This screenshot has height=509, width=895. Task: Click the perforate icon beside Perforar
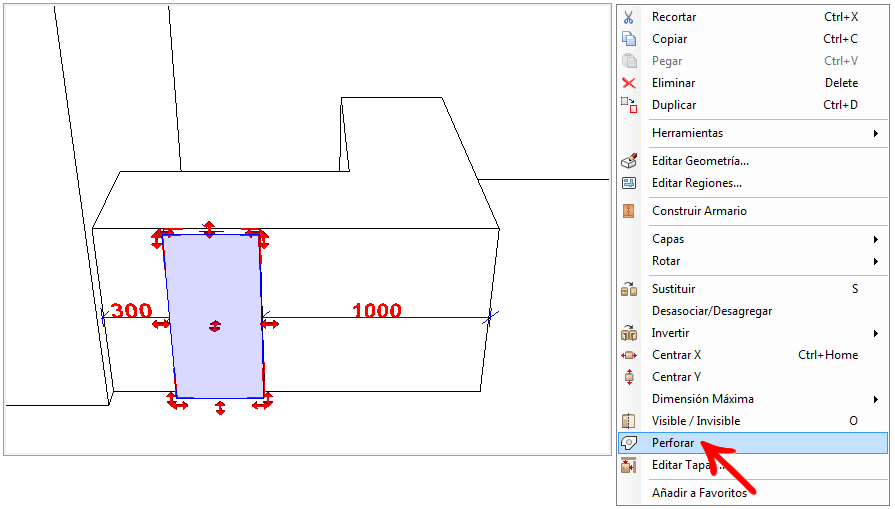pos(628,443)
